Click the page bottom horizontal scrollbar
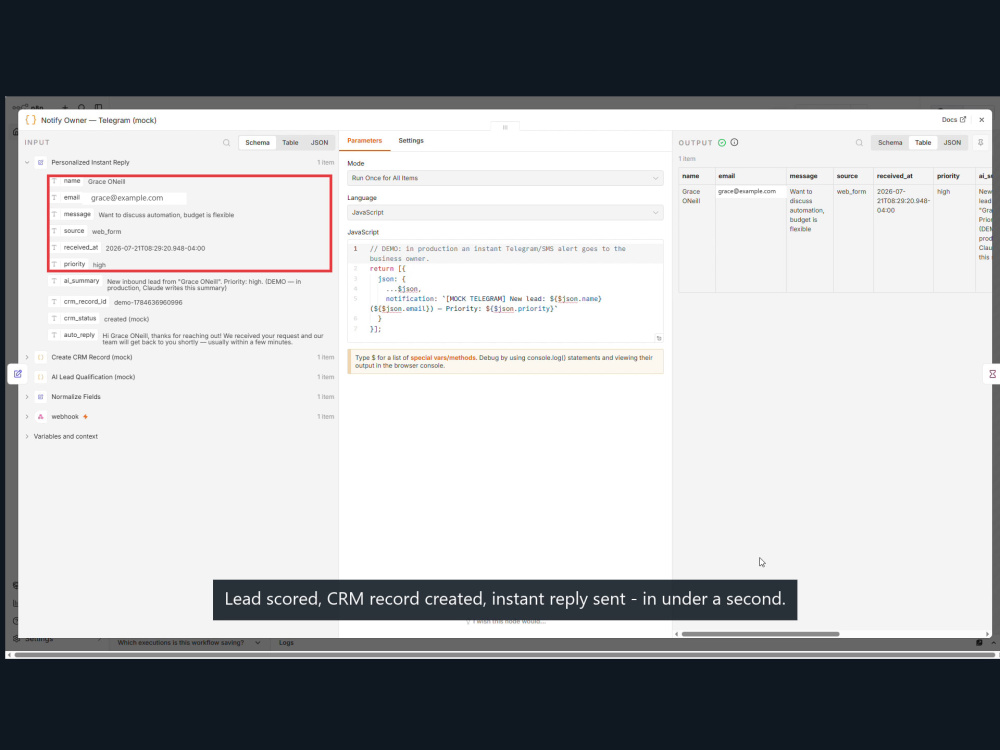 504,655
